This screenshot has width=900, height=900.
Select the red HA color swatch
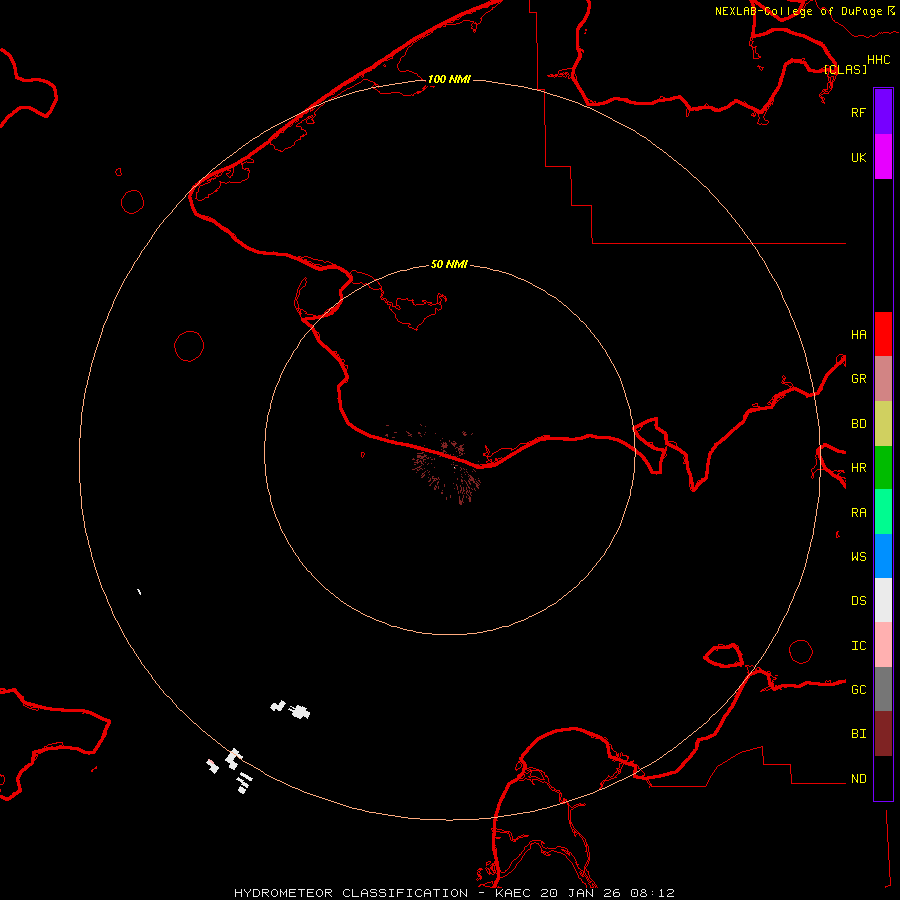(883, 334)
